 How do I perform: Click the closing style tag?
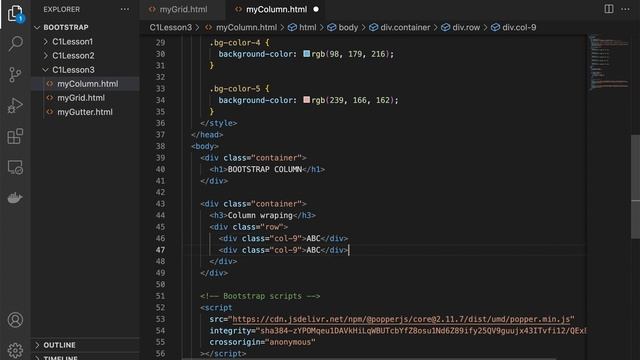pyautogui.click(x=219, y=123)
